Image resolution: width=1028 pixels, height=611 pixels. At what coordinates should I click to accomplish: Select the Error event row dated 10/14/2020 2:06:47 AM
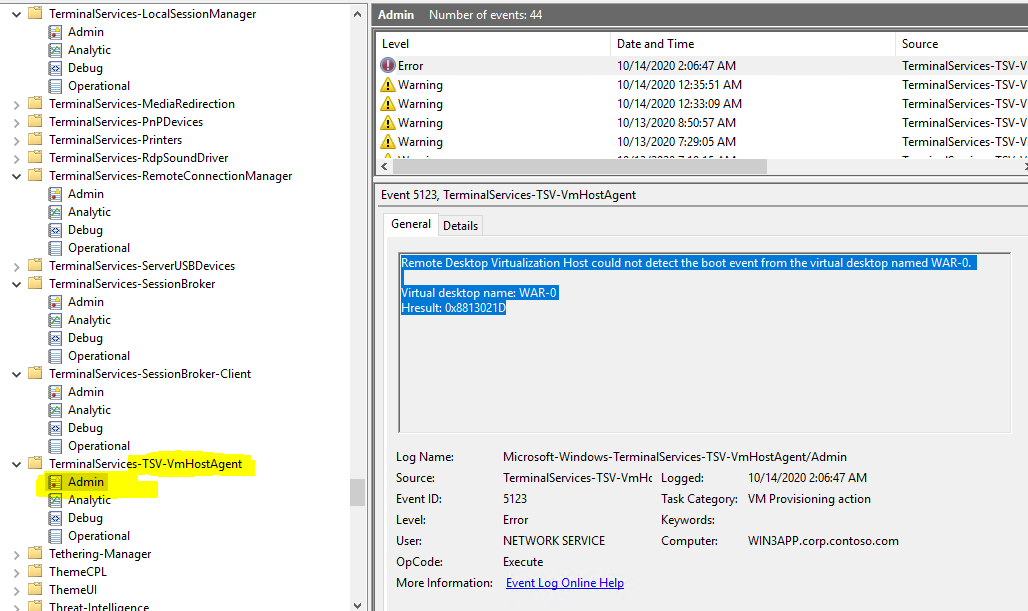(x=702, y=66)
